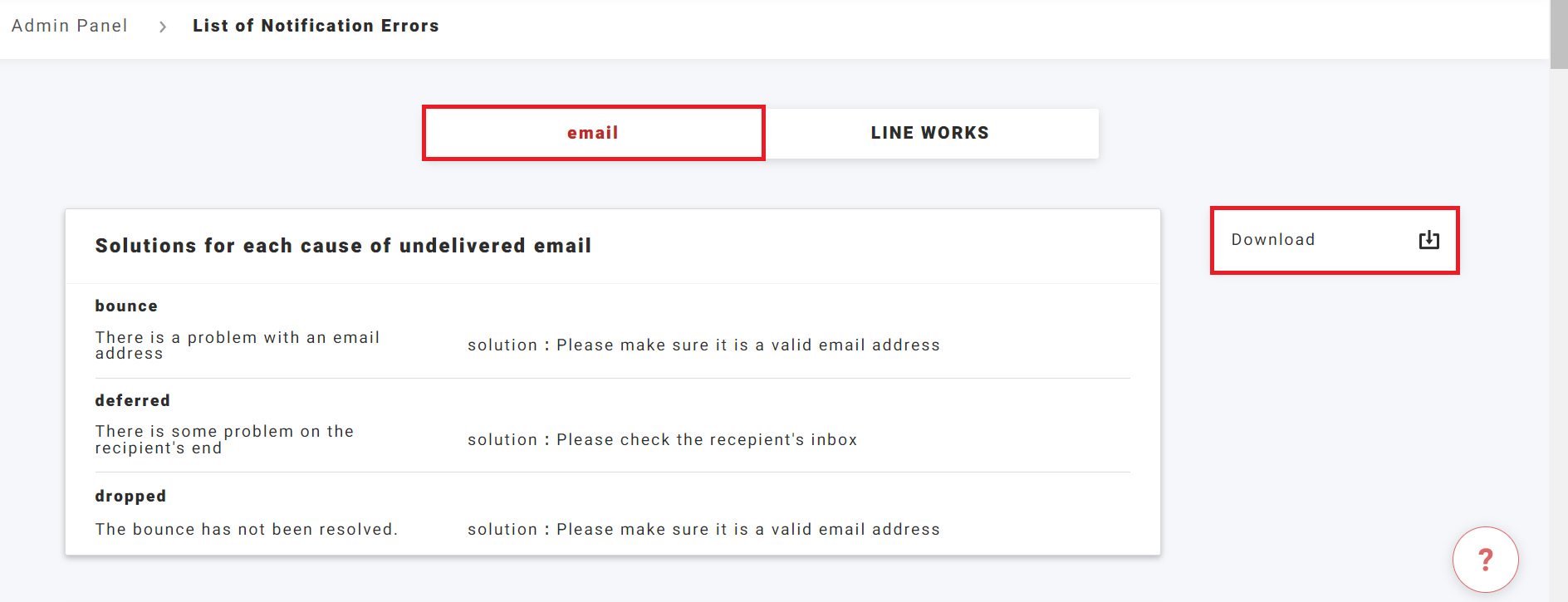The width and height of the screenshot is (1568, 602).
Task: Switch to the LINE WORKS tab
Action: coord(929,133)
